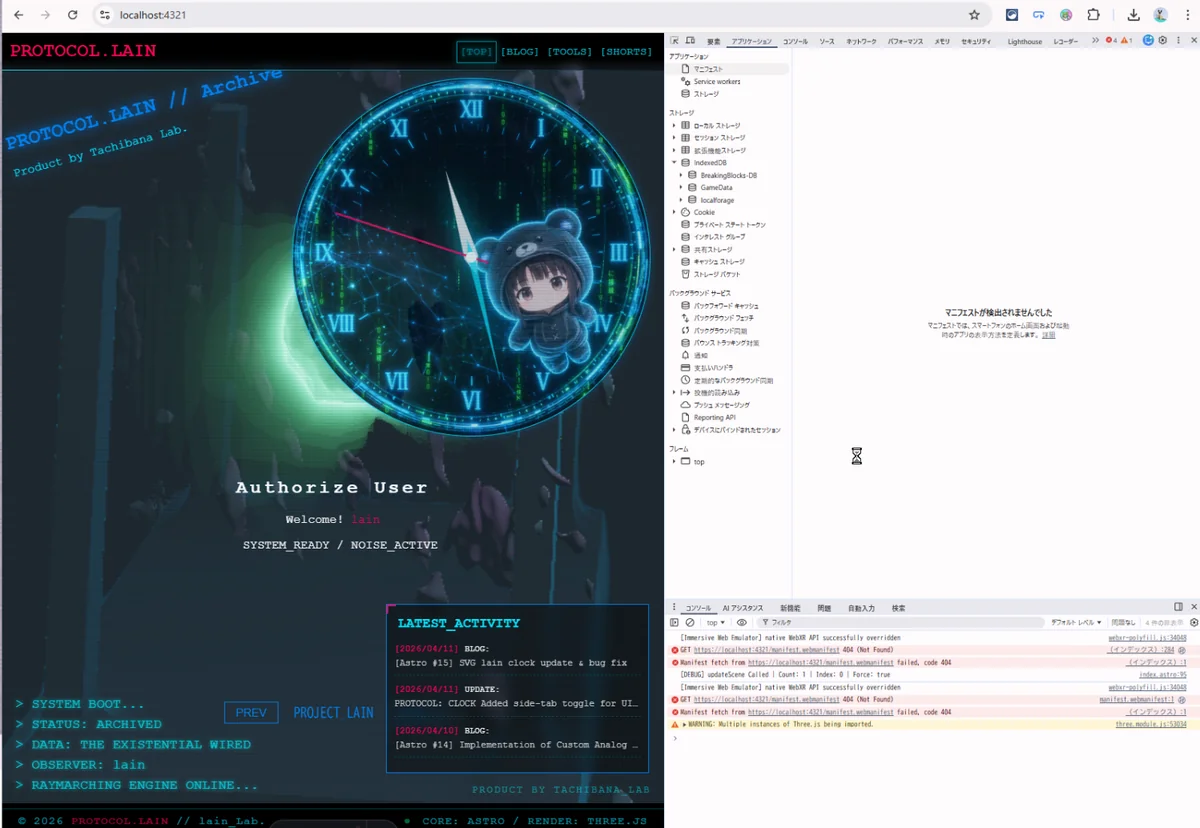Click the [BLOG] navigation link
This screenshot has width=1200, height=828.
(520, 52)
